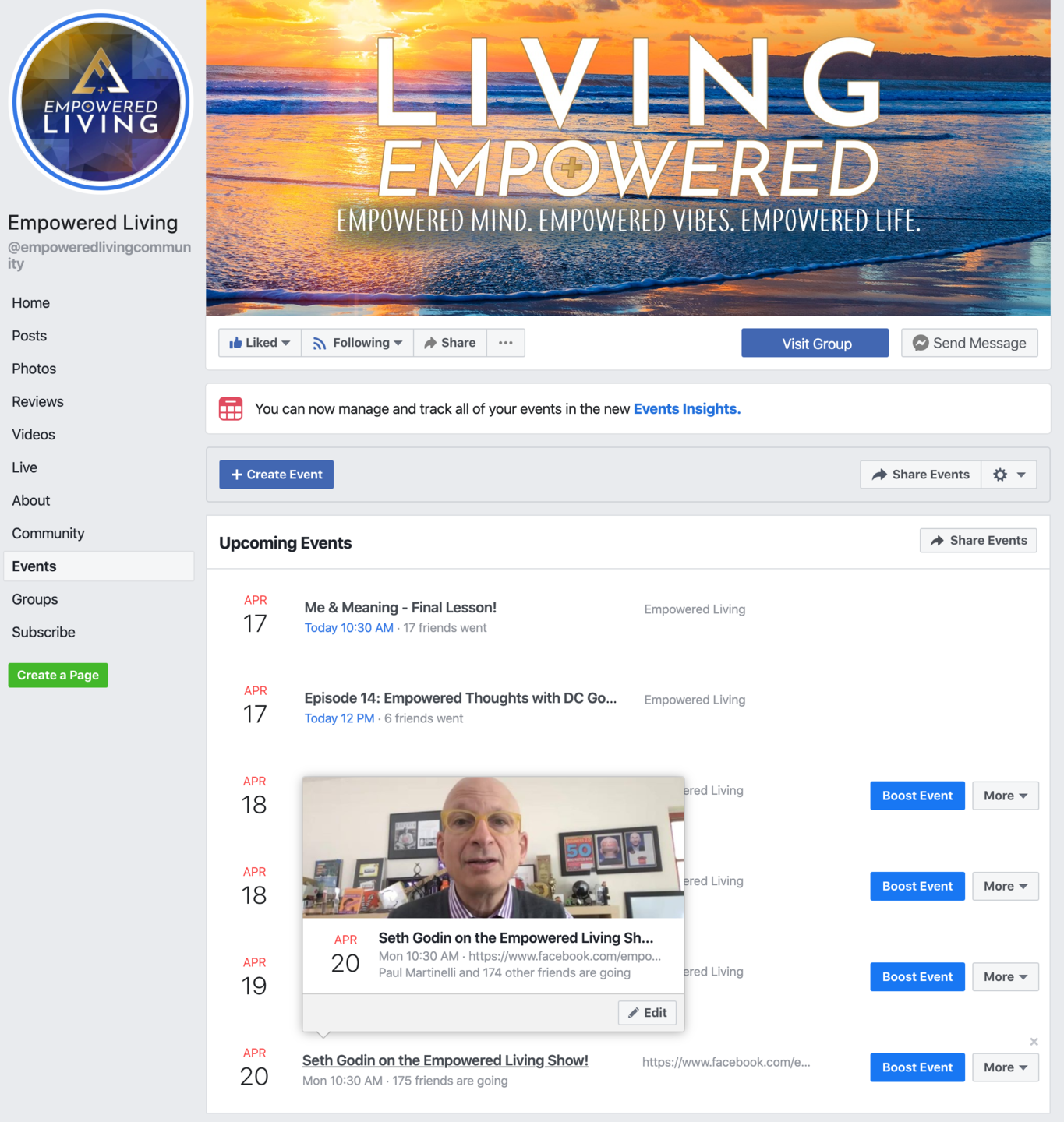Click Boost Event for the April 19 event
The height and width of the screenshot is (1122, 1064).
917,977
